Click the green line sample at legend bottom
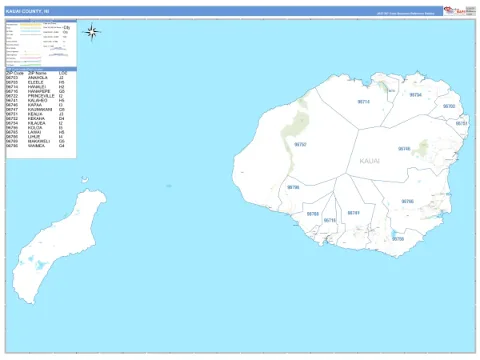The width and height of the screenshot is (480, 360). (31, 65)
